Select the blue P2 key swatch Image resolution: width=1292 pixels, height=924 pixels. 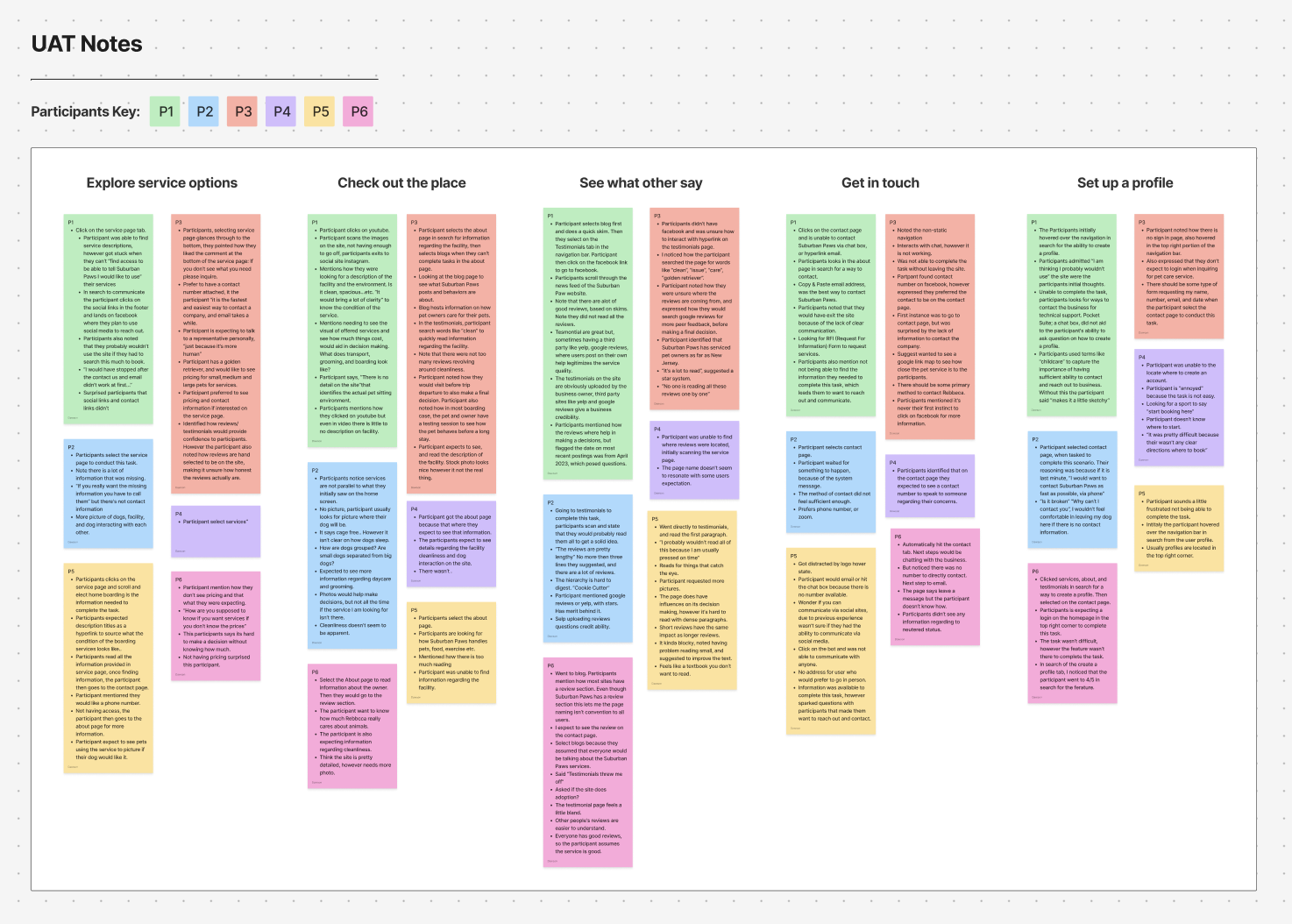coord(204,111)
